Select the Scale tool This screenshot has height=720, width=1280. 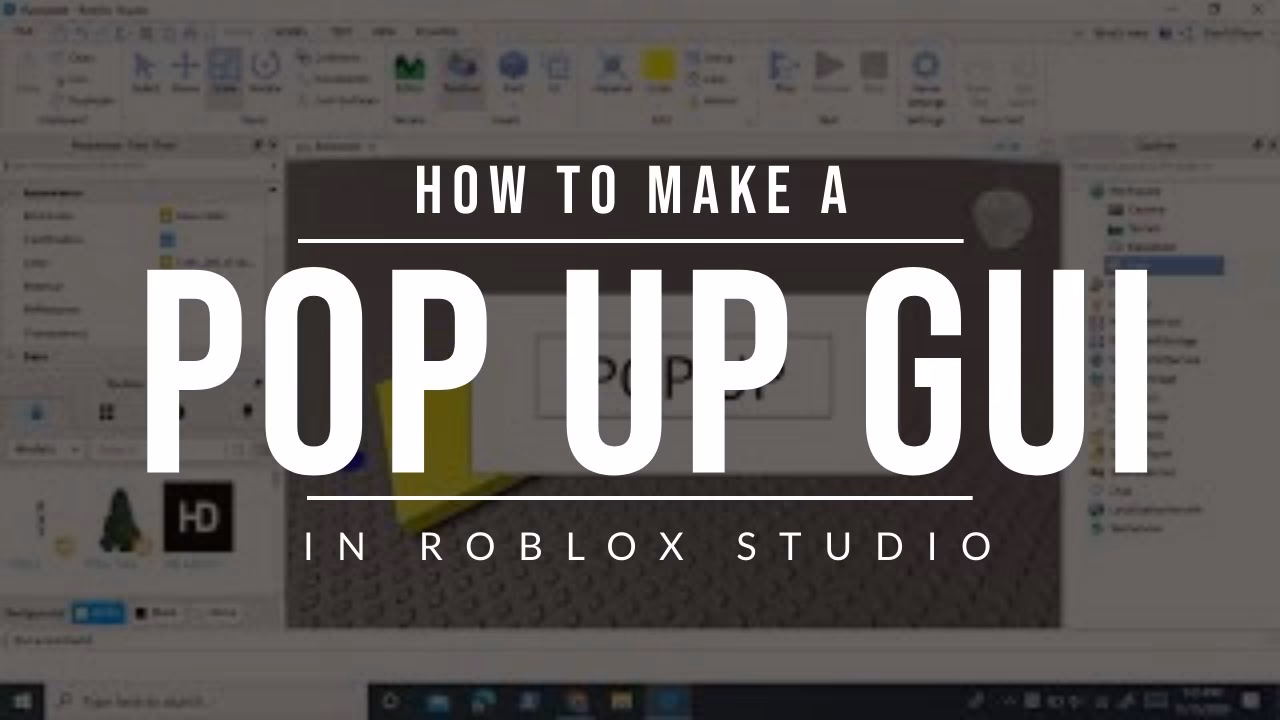pos(224,72)
